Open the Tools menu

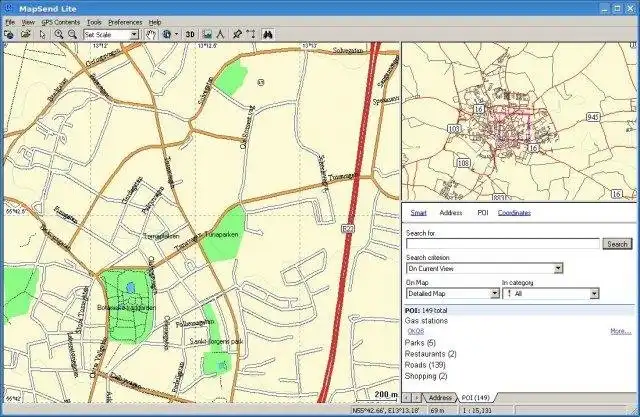[94, 22]
